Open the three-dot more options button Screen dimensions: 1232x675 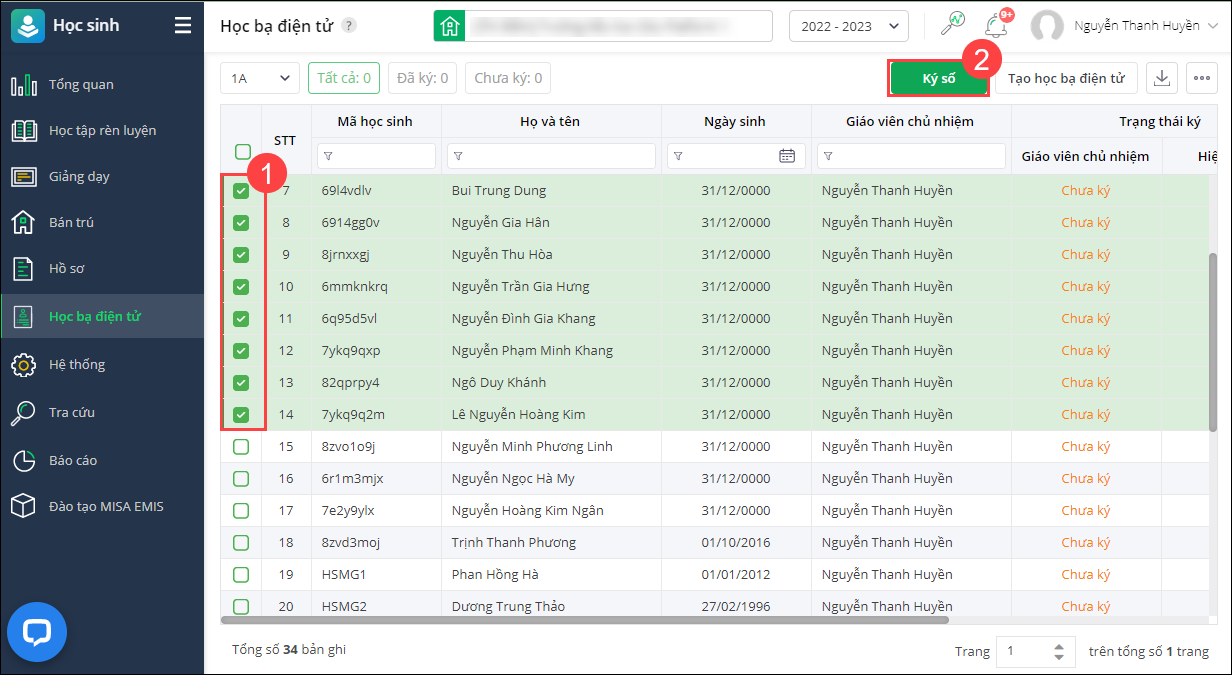pos(1202,78)
